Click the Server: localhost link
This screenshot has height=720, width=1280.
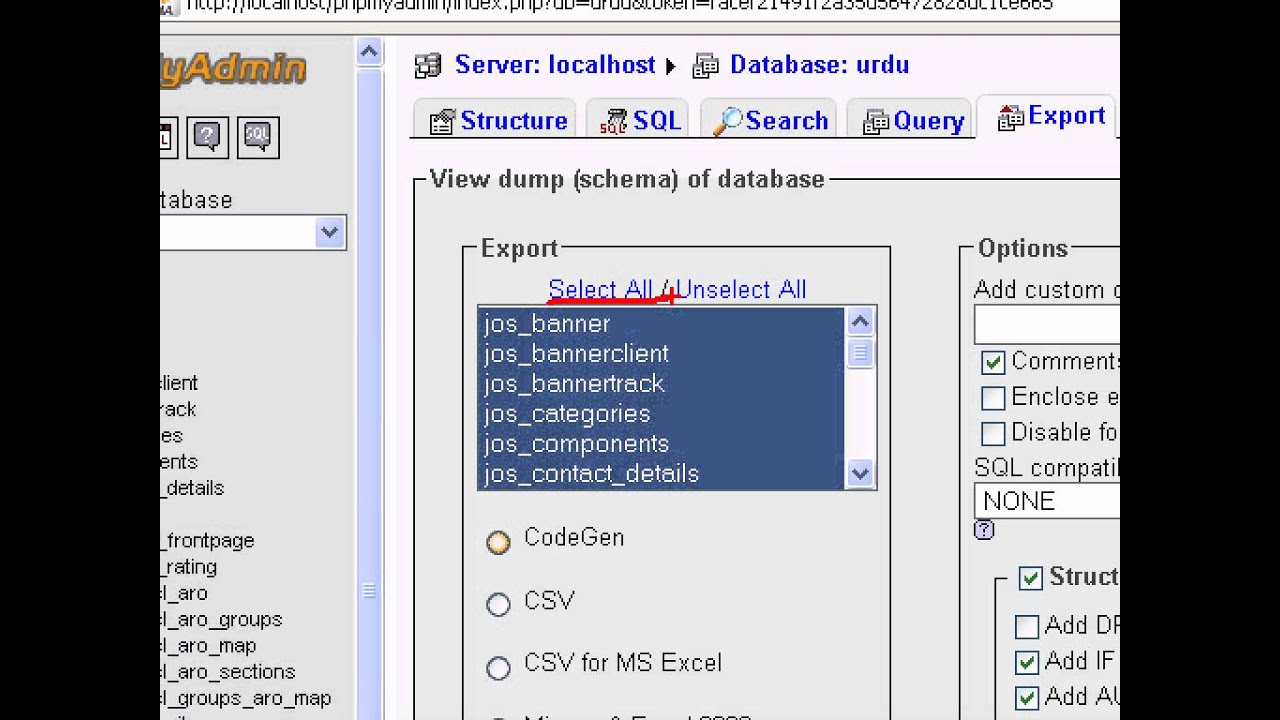(x=555, y=65)
